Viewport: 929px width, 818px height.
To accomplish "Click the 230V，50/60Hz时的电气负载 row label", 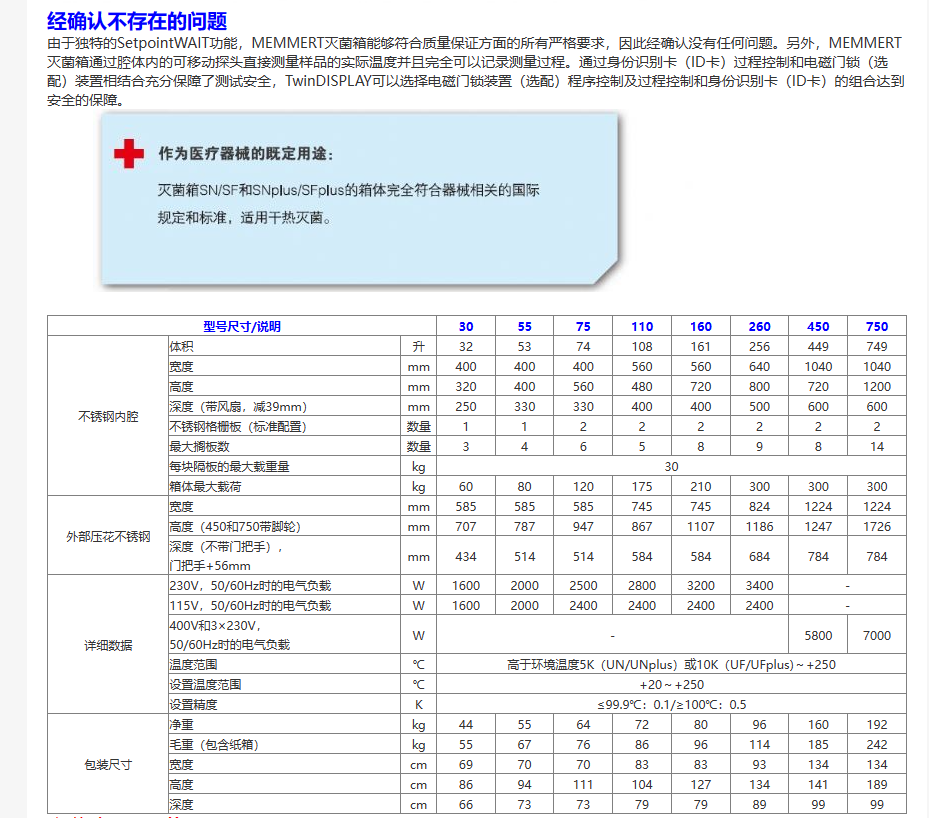I will (250, 586).
